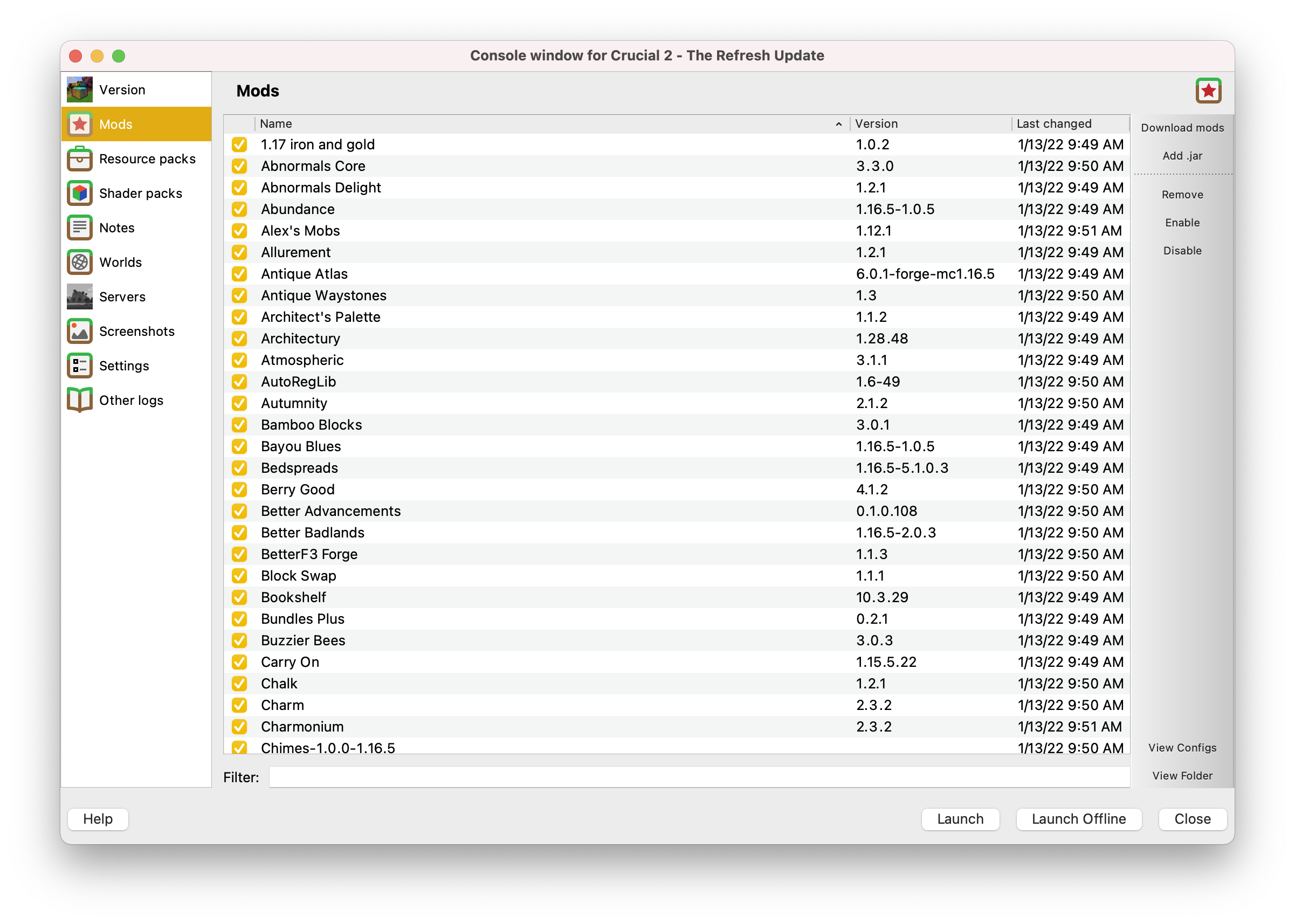Click the Screenshots picture icon
This screenshot has height=924, width=1295.
click(x=80, y=331)
